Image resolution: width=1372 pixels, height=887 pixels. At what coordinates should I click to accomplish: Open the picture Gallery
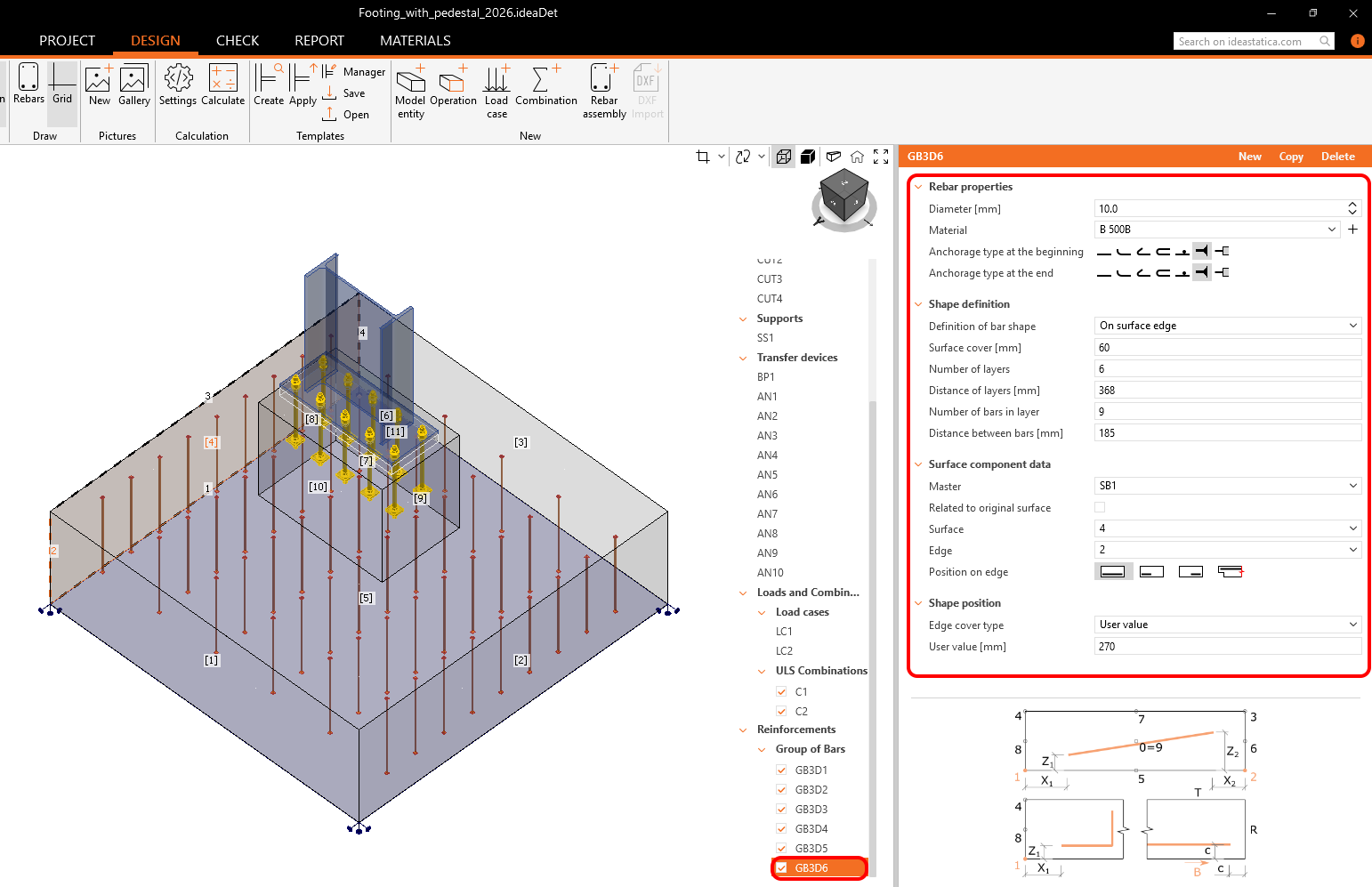tap(133, 85)
